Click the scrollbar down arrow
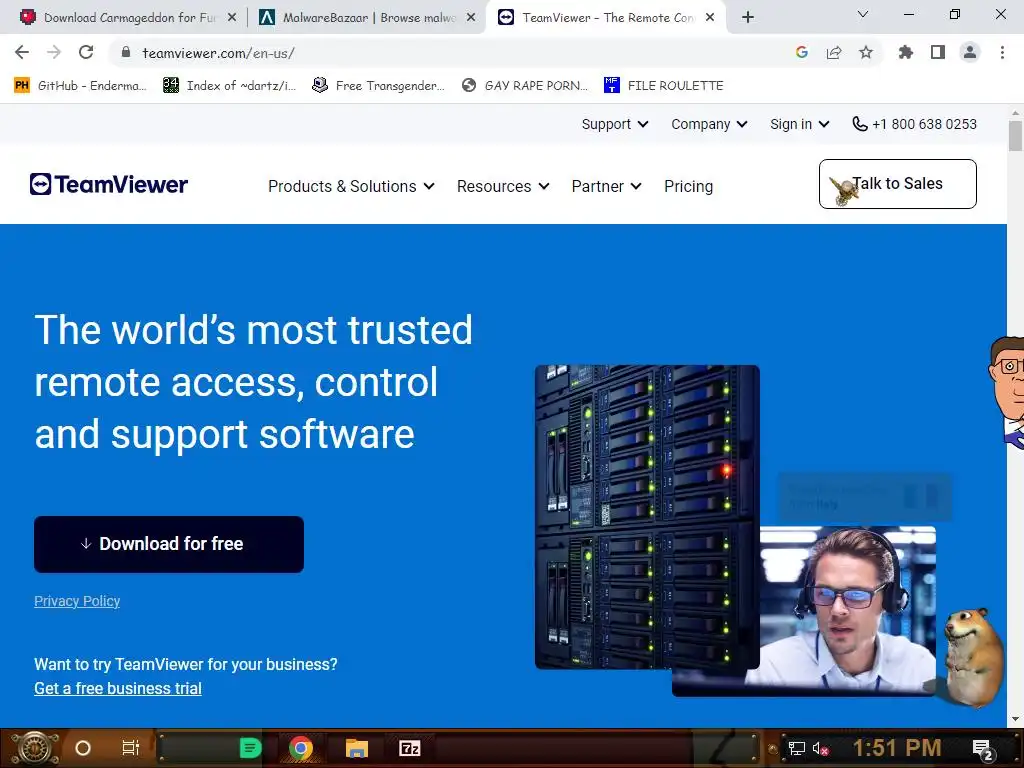Viewport: 1024px width, 768px height. click(x=1015, y=719)
